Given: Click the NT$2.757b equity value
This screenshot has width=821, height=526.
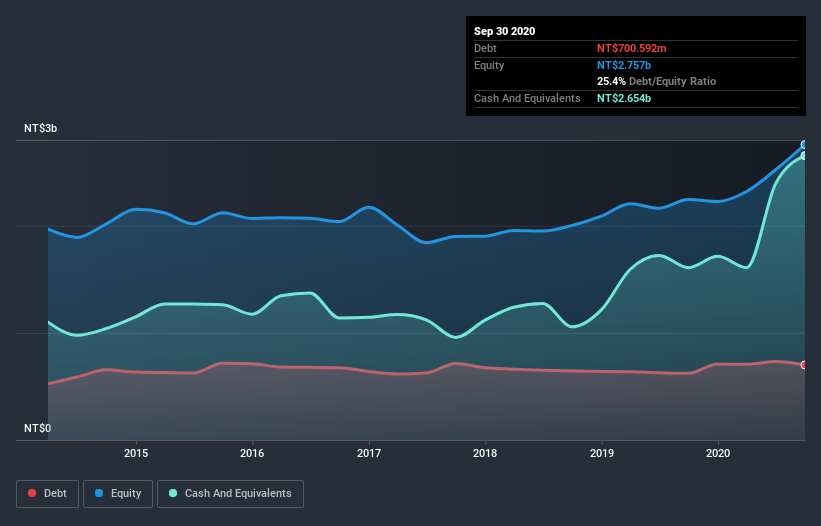Looking at the screenshot, I should click(624, 65).
